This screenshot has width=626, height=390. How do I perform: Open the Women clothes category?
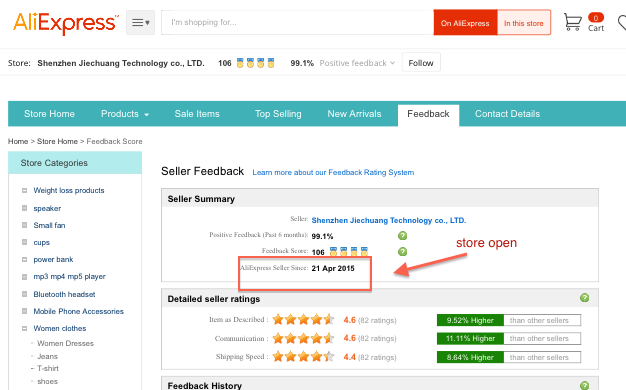pos(59,328)
